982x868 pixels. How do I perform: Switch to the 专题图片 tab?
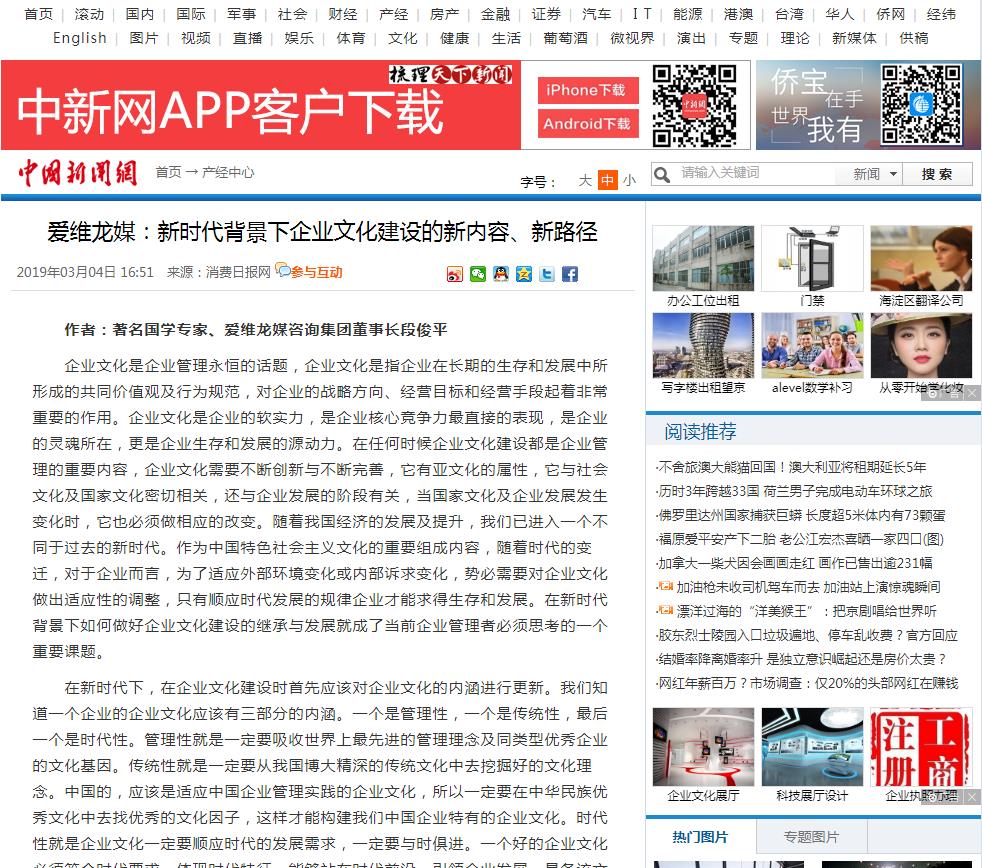(x=810, y=837)
